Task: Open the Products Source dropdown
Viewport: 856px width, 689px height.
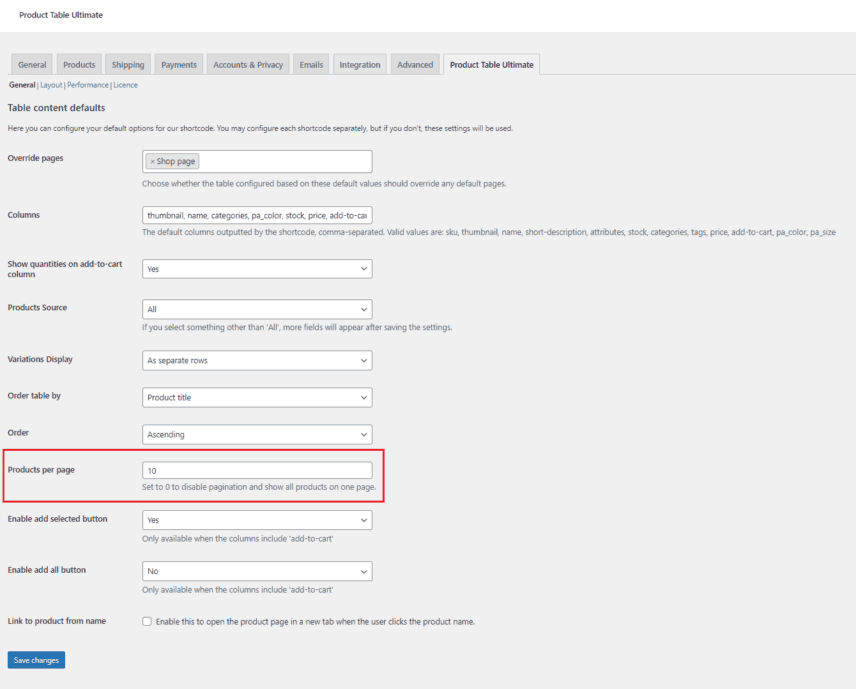Action: [256, 309]
